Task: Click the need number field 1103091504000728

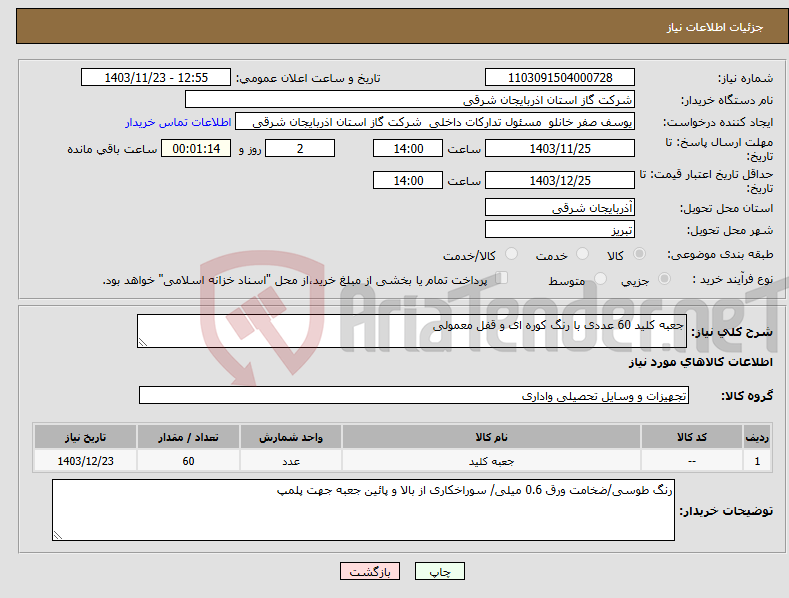Action: (x=560, y=78)
